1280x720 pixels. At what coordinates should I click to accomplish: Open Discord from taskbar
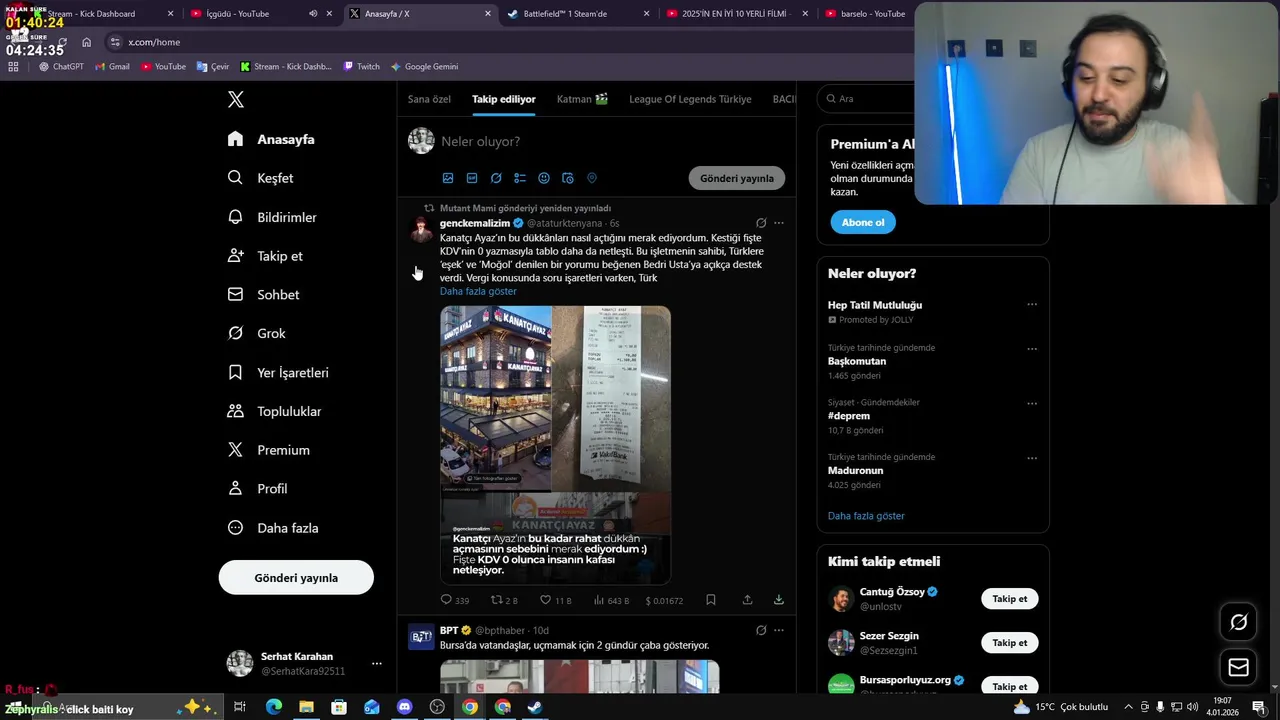404,707
